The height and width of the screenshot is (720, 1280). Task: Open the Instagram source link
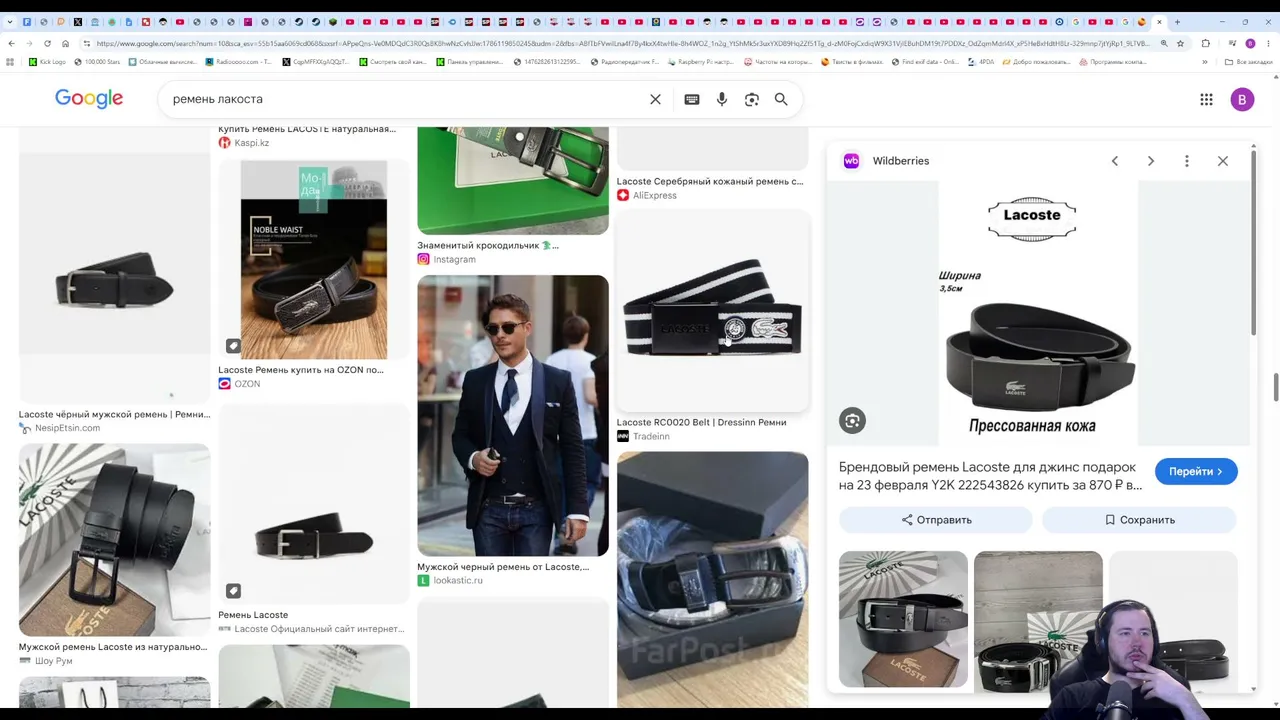pos(447,259)
